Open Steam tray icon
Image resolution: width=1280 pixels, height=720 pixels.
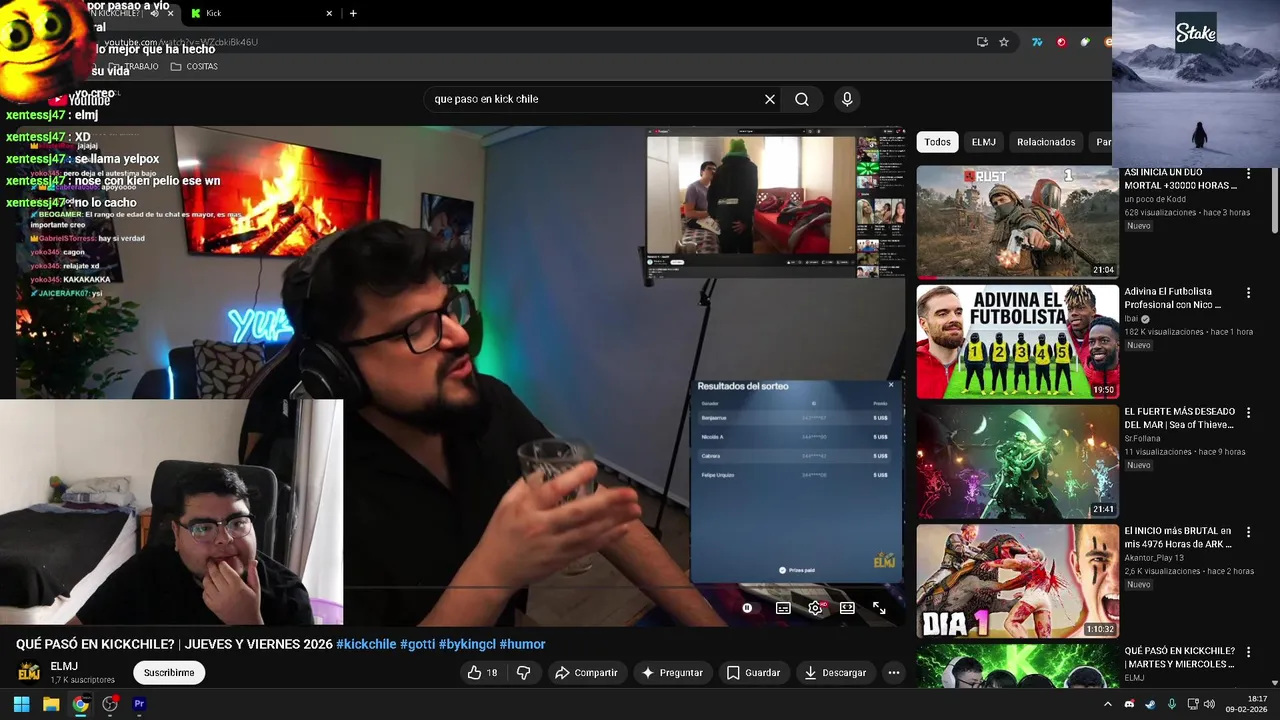coord(1150,704)
